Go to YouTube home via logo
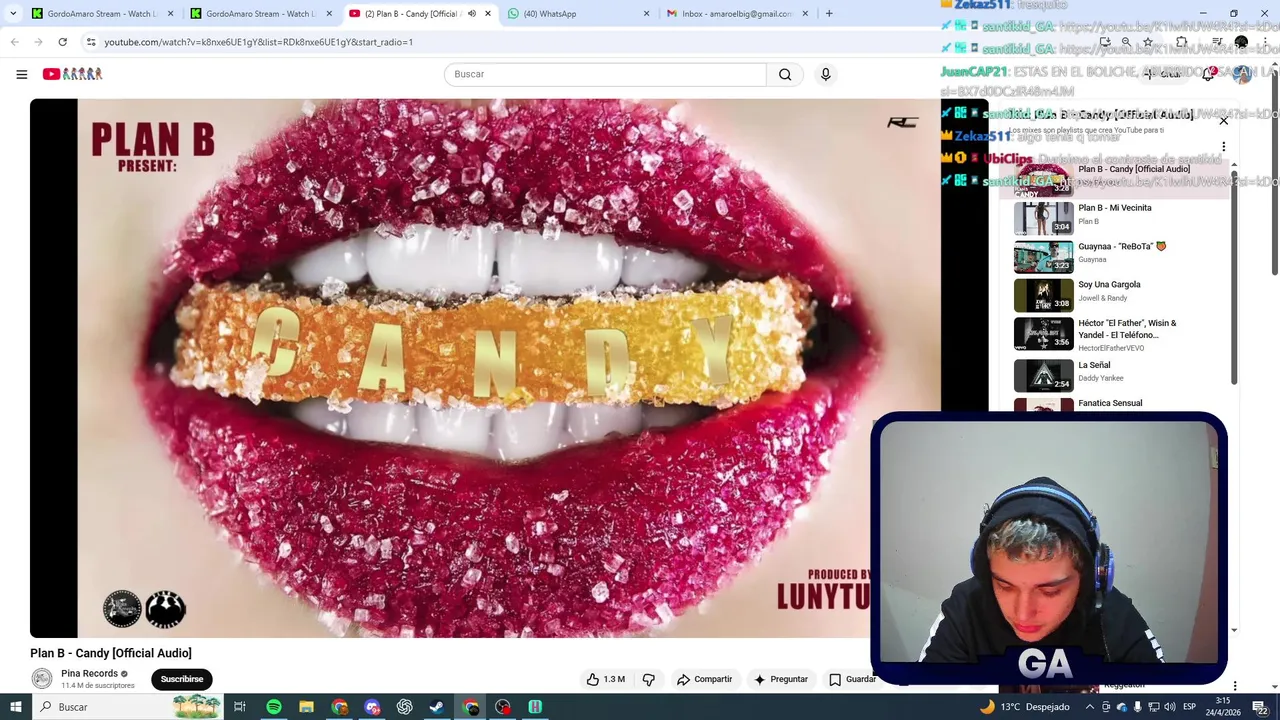Screen dimensions: 1280x720 72,74
